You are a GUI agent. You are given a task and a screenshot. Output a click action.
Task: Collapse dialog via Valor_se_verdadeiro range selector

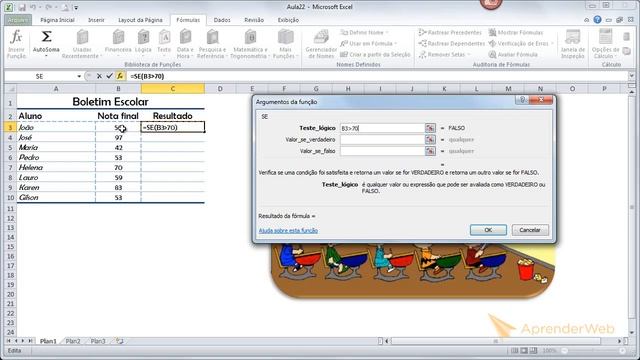(430, 140)
